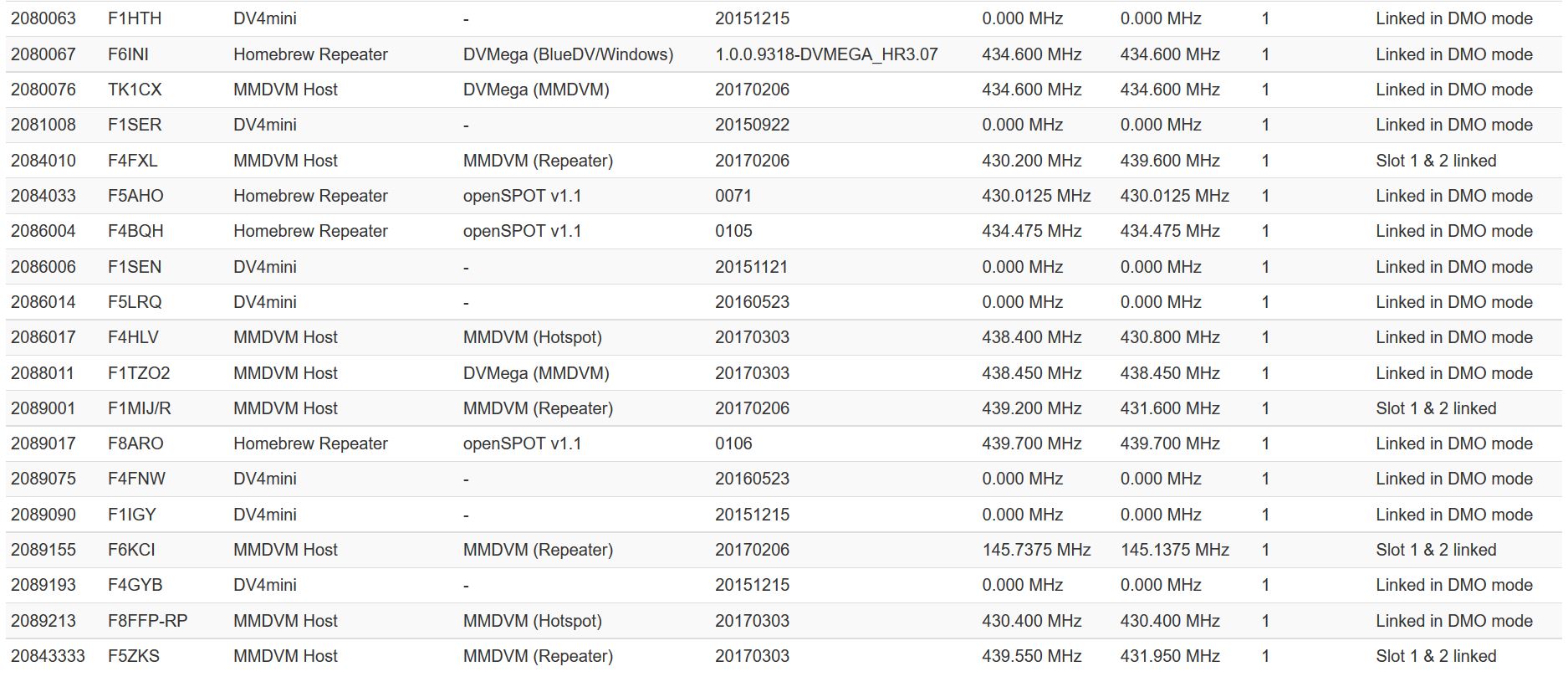Click callsign F6INI in the table
This screenshot has width=1568, height=687.
[x=128, y=54]
